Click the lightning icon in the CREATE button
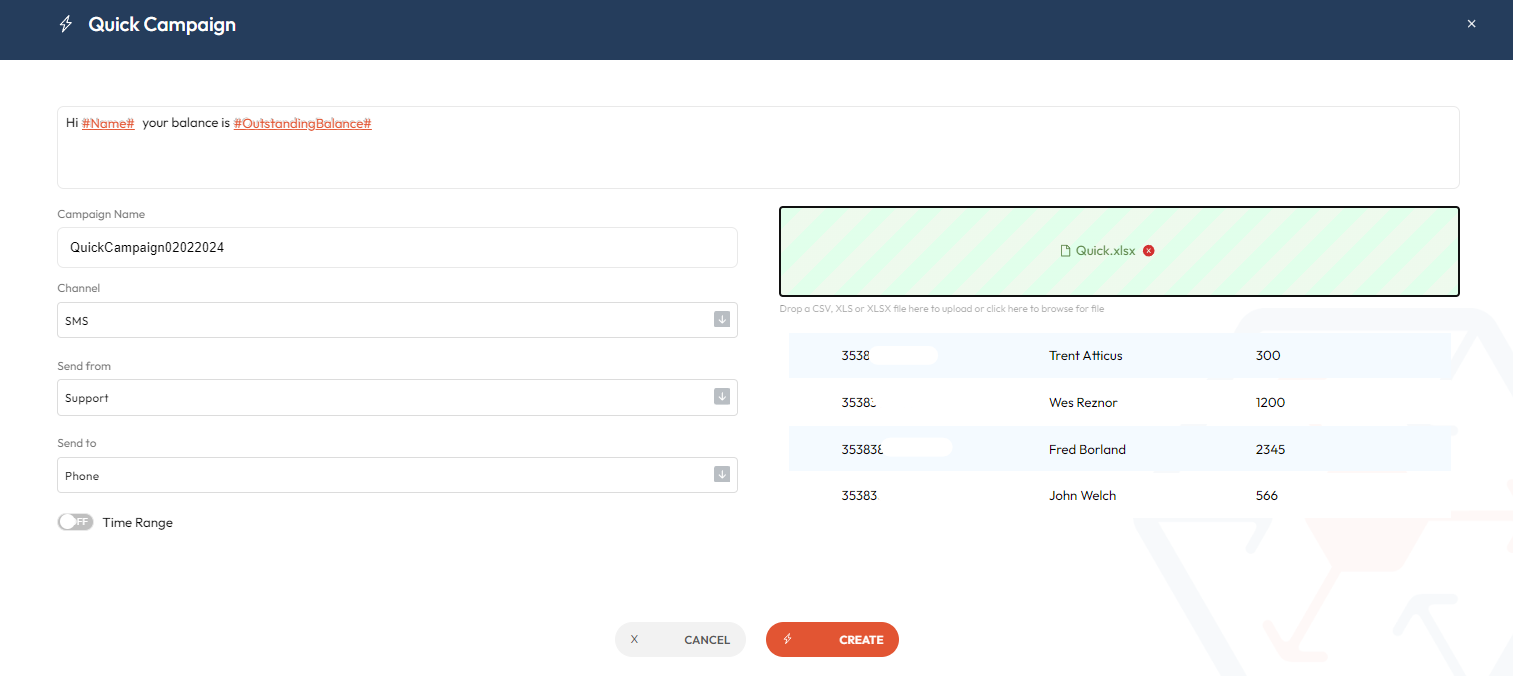 click(x=788, y=639)
